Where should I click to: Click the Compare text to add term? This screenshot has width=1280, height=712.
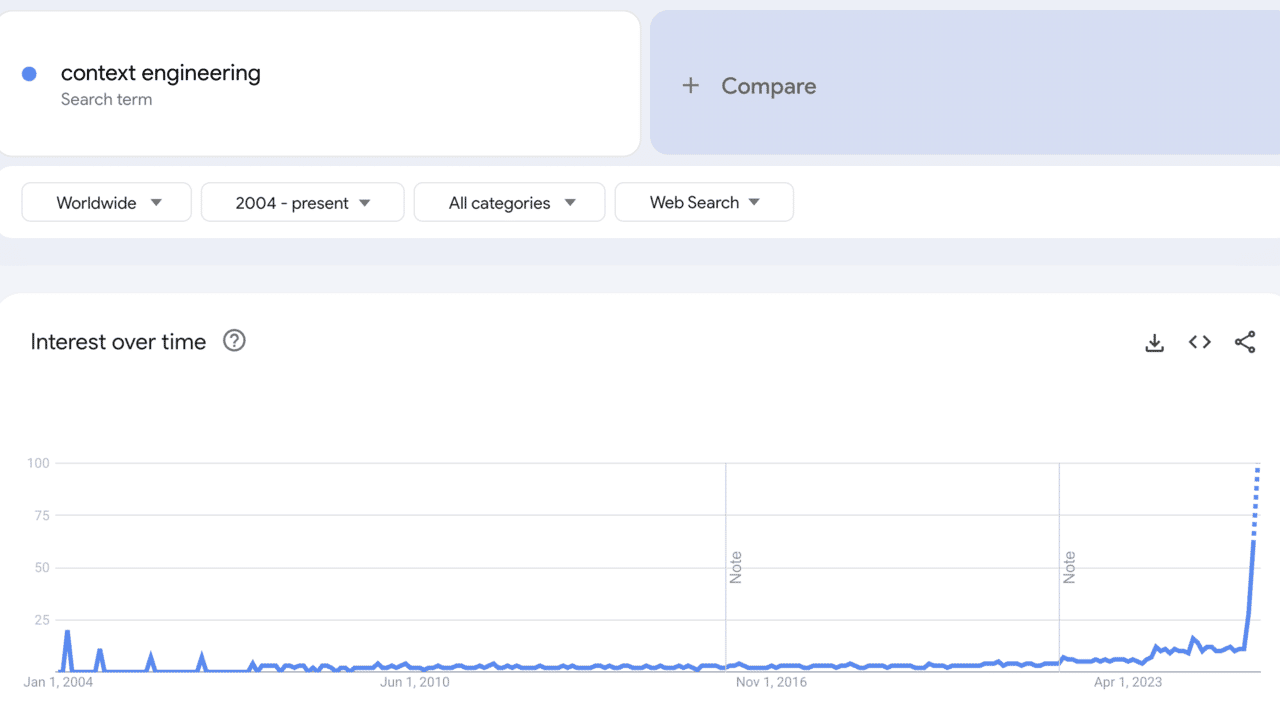768,86
